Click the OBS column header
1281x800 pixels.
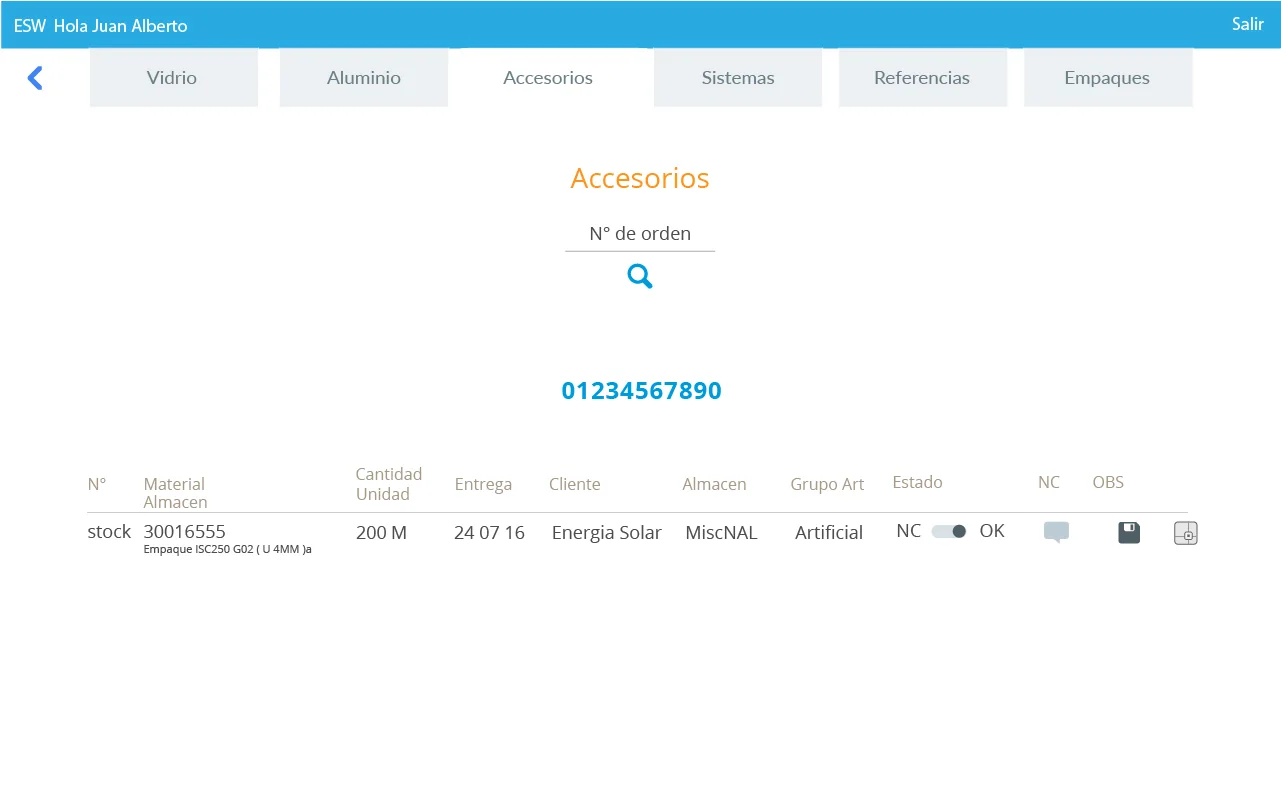pyautogui.click(x=1108, y=482)
